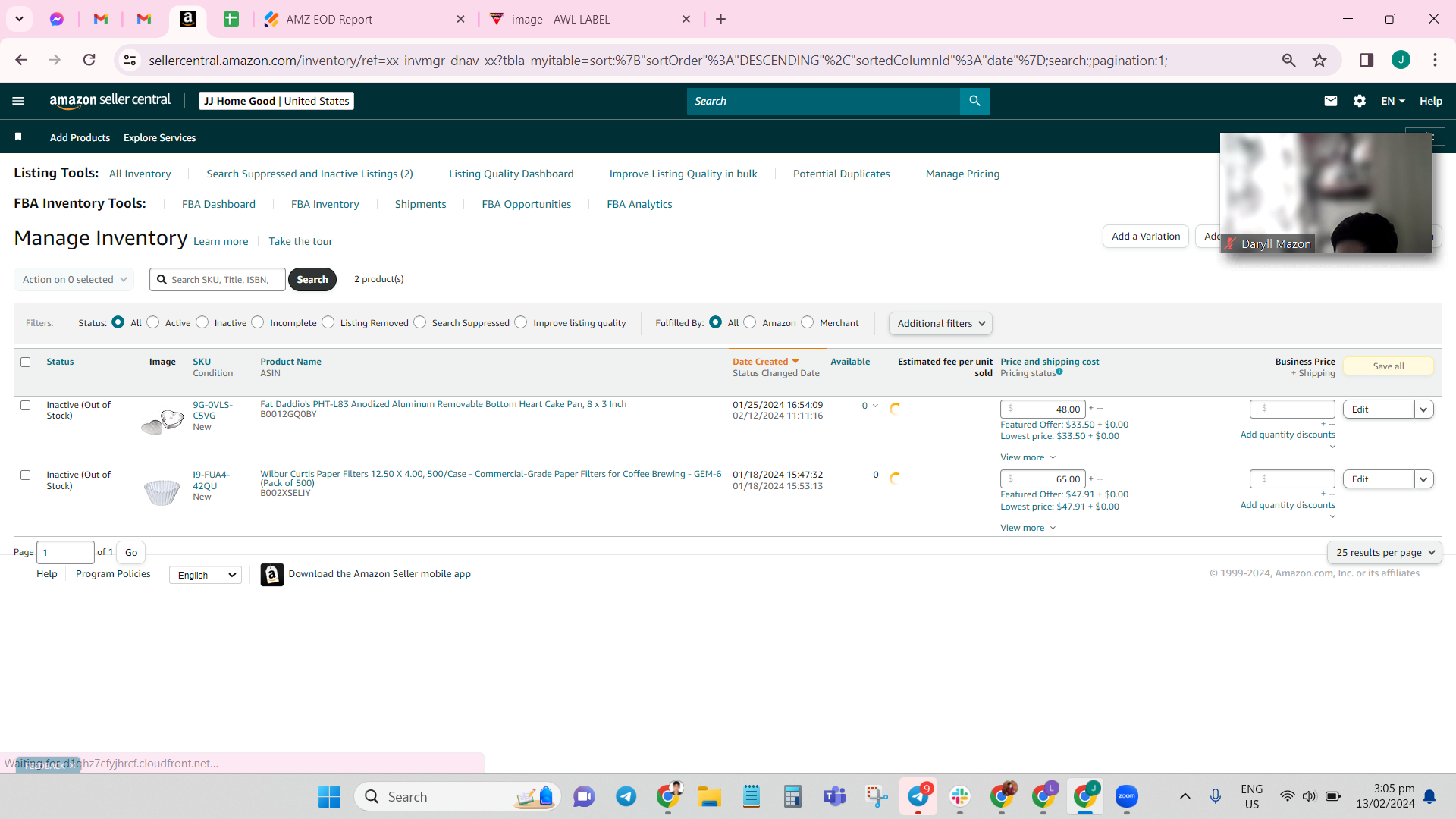Image resolution: width=1456 pixels, height=819 pixels.
Task: Open the Explore Services menu
Action: tap(159, 137)
